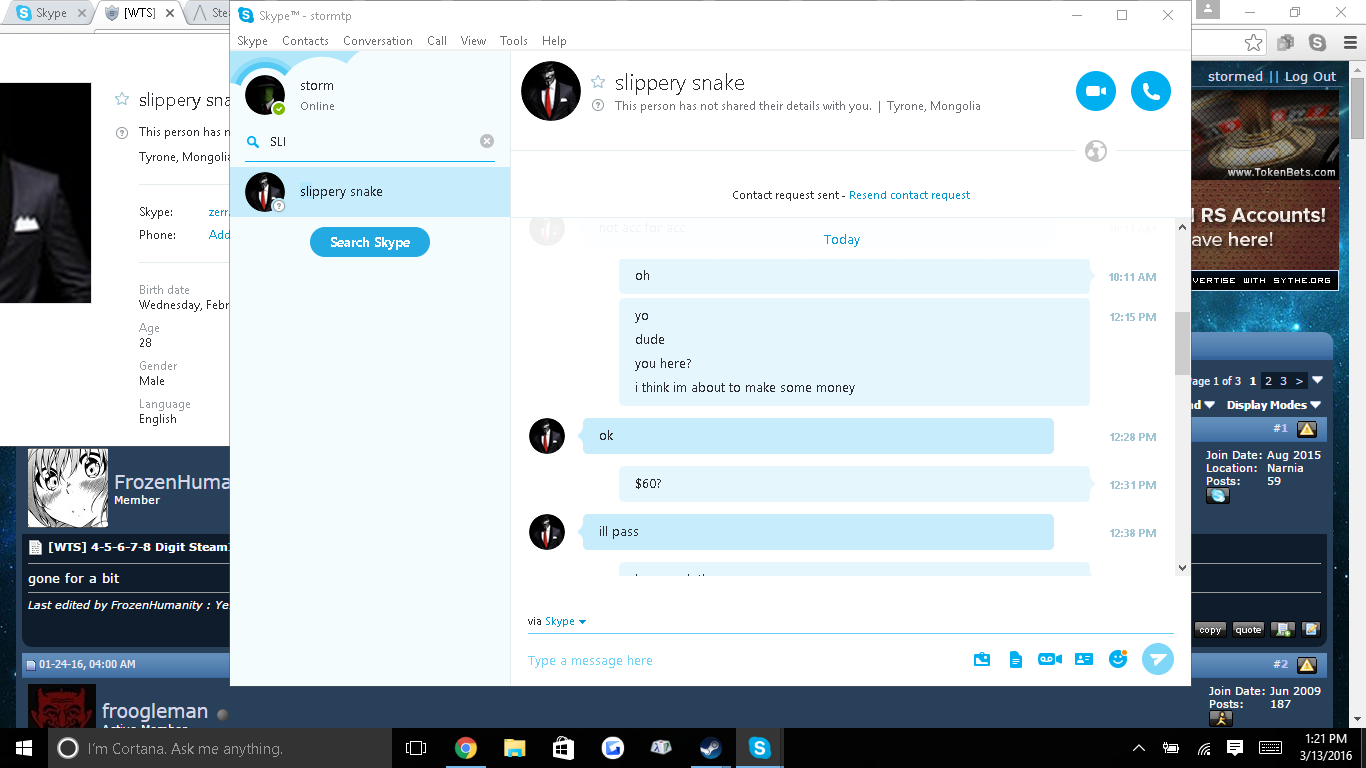Toggle the favorite star in the background profile
1366x768 pixels.
[x=122, y=99]
